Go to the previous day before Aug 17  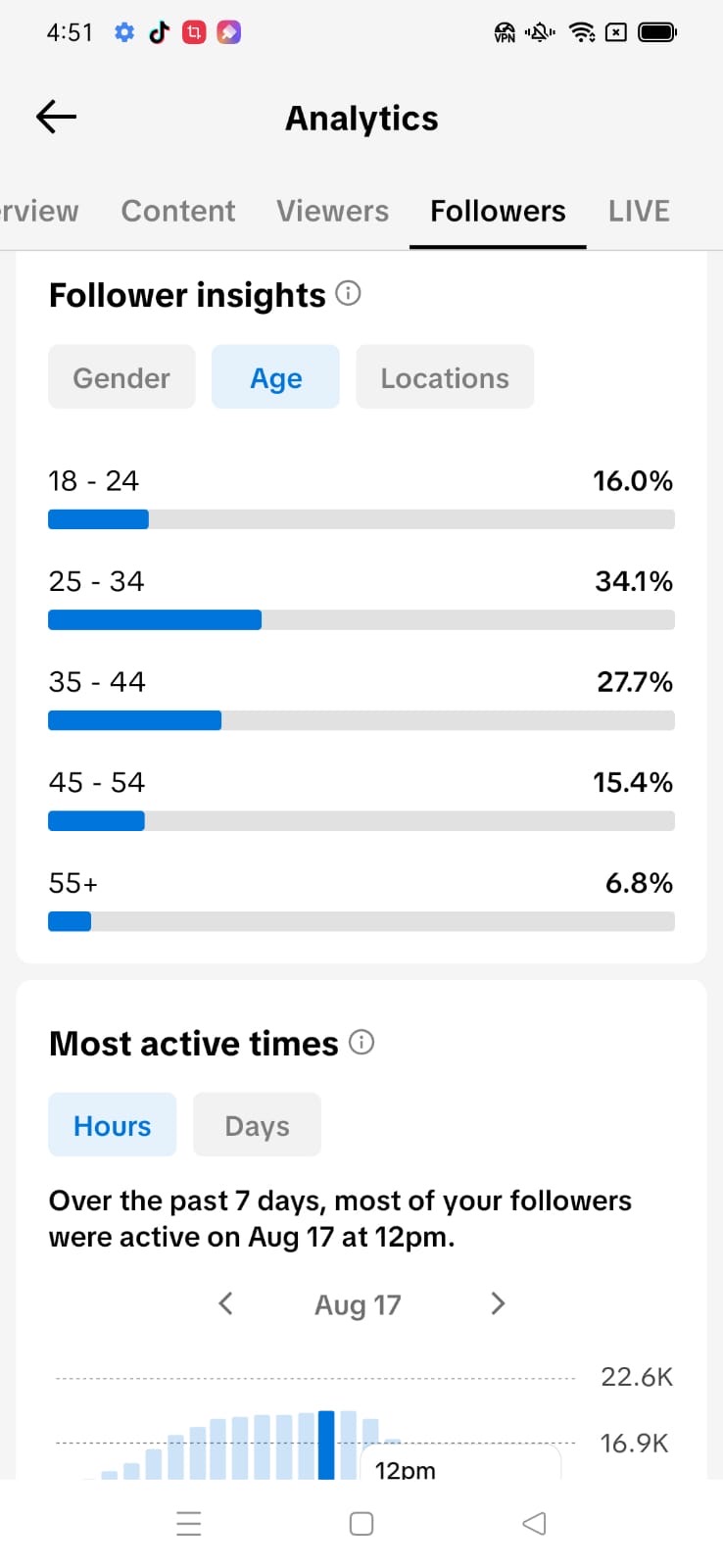[225, 1303]
